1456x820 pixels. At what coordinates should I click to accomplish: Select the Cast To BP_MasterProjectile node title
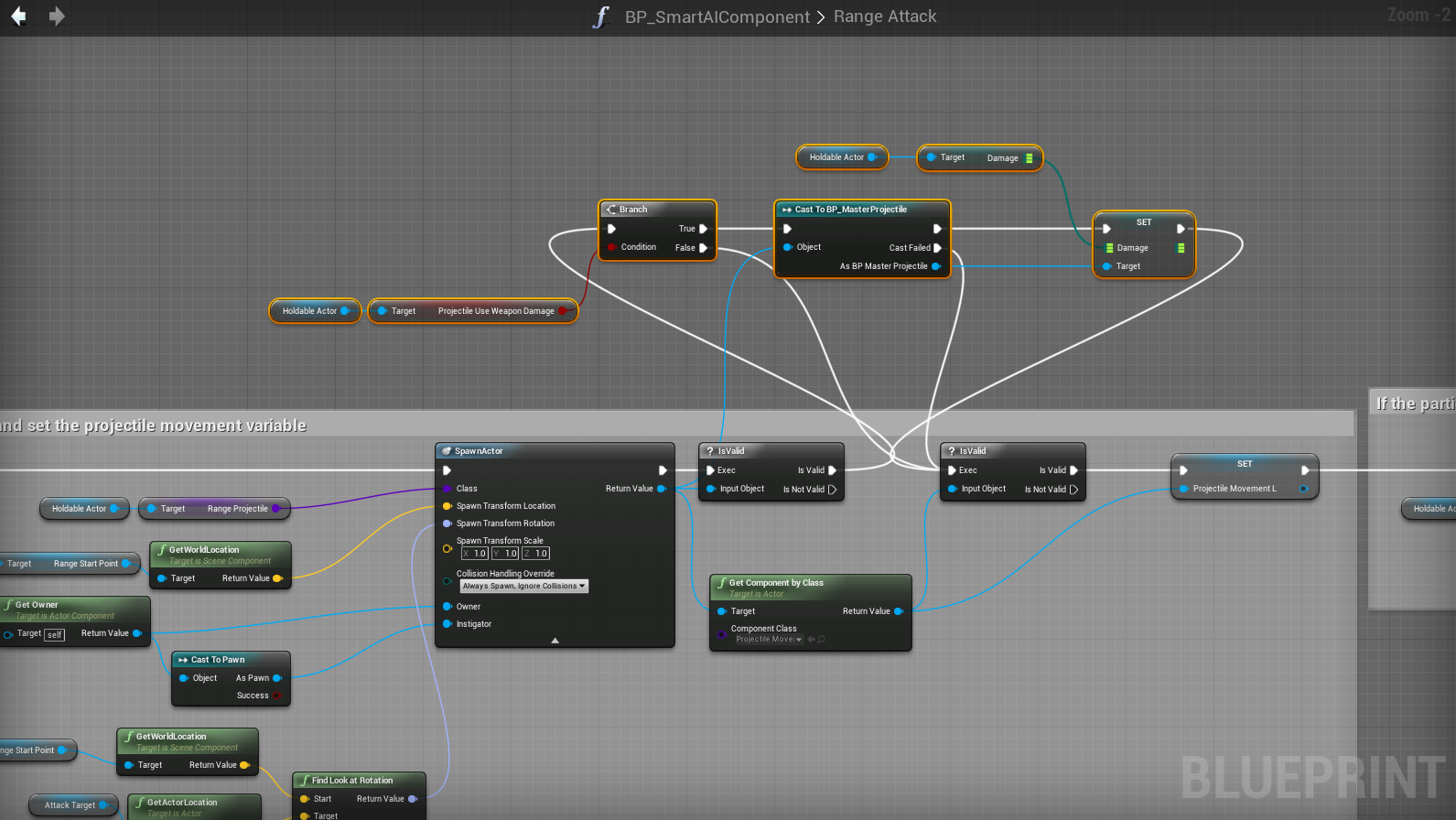pos(850,210)
